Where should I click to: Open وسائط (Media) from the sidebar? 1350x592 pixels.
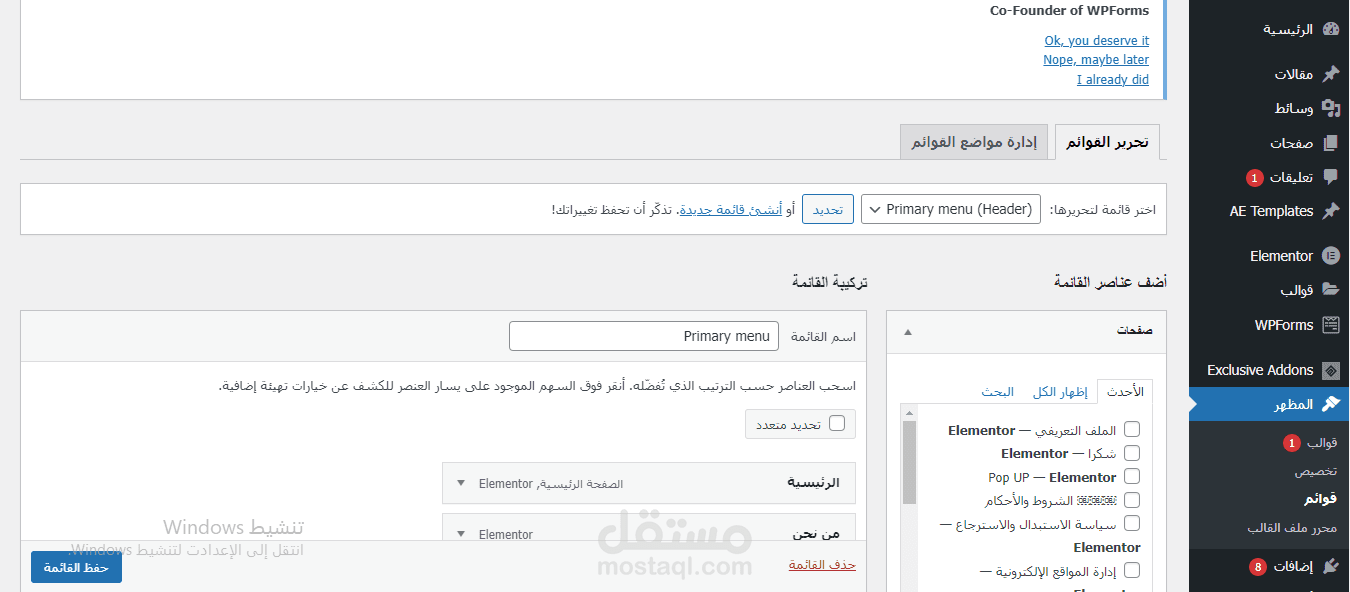point(1333,107)
